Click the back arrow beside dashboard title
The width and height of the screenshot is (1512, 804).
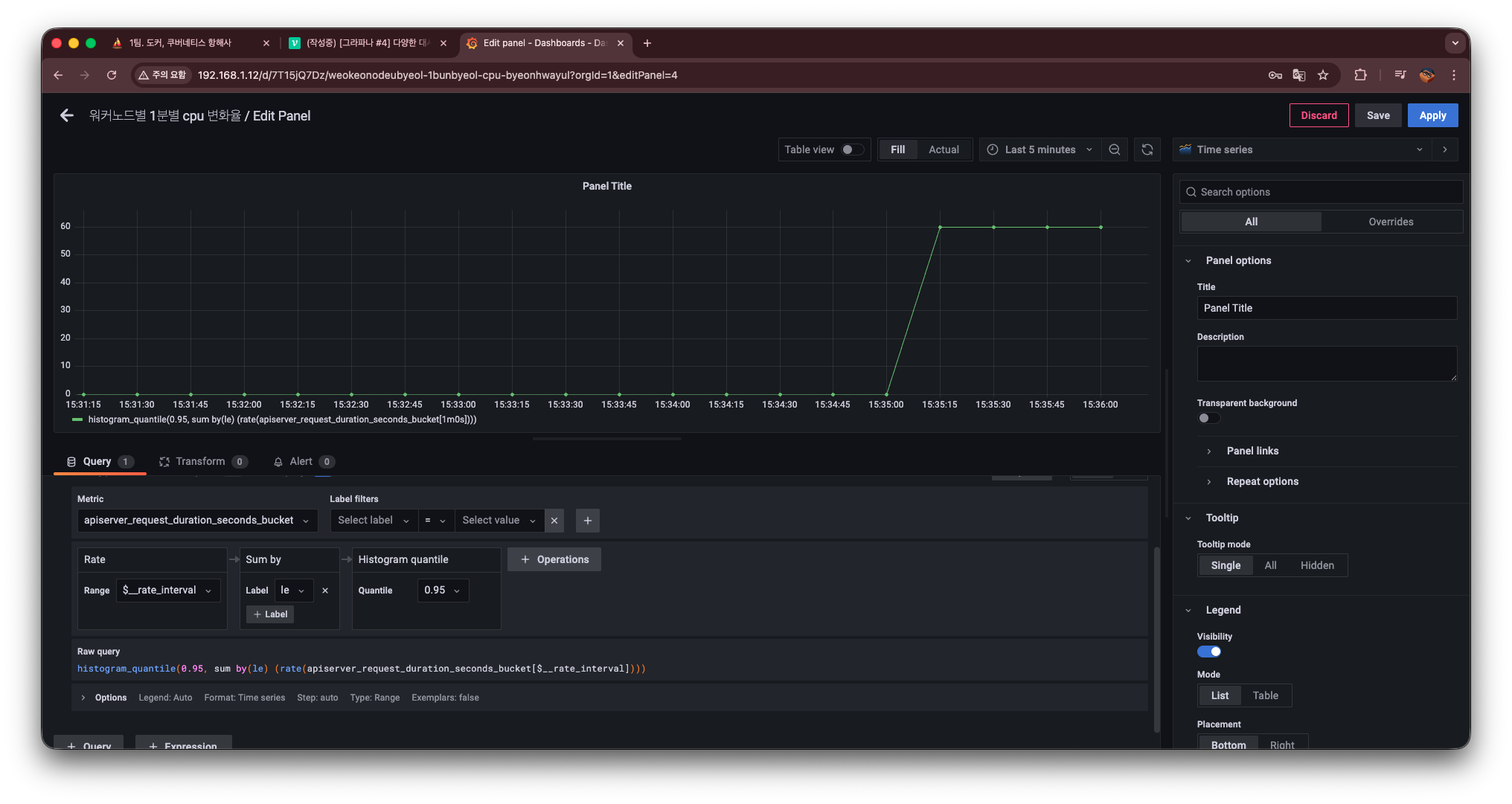[x=67, y=115]
